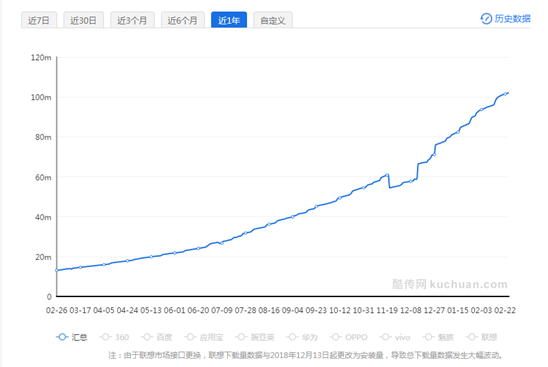Click the 100m y-axis label

pos(41,97)
